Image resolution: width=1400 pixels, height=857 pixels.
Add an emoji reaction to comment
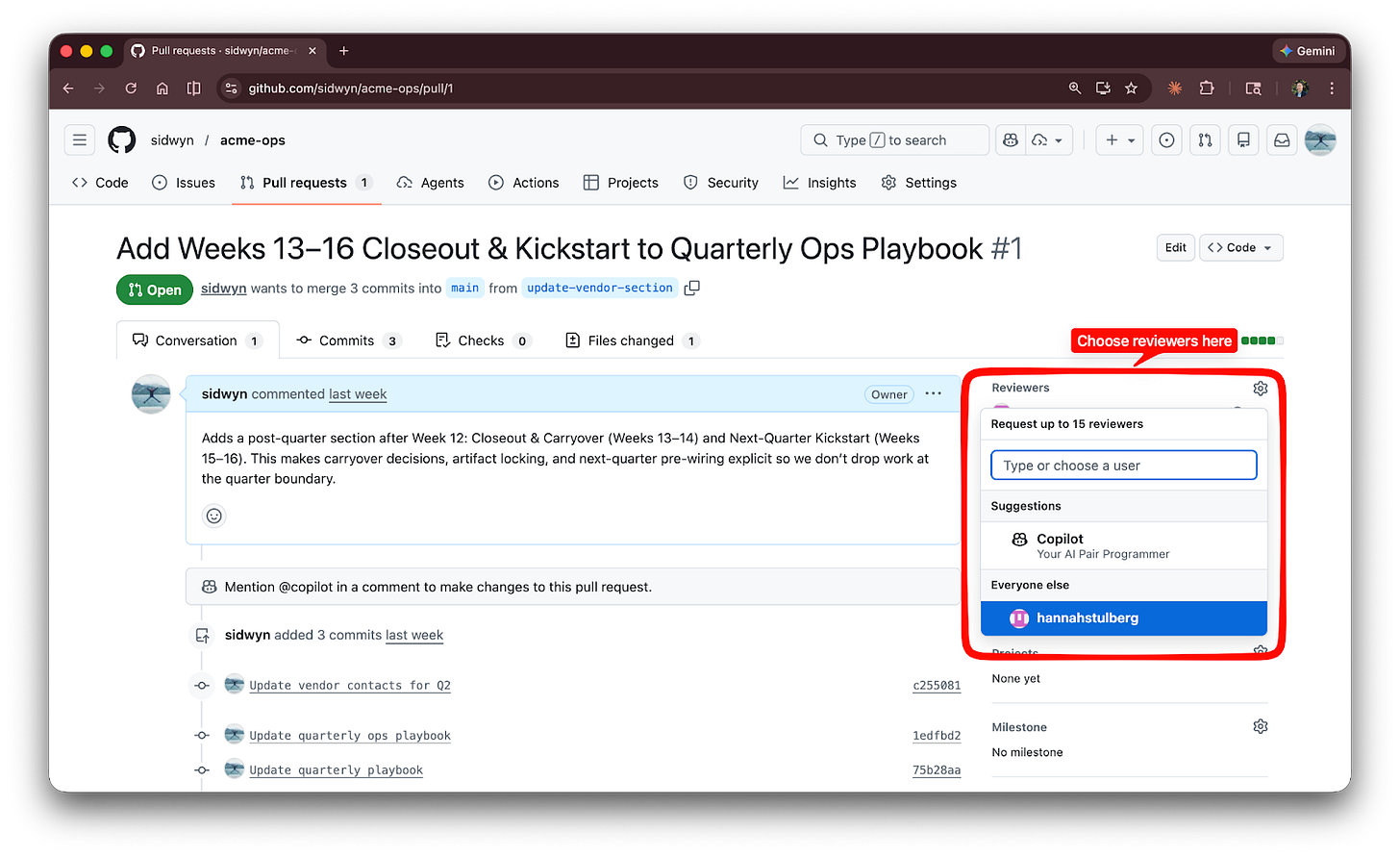[214, 516]
